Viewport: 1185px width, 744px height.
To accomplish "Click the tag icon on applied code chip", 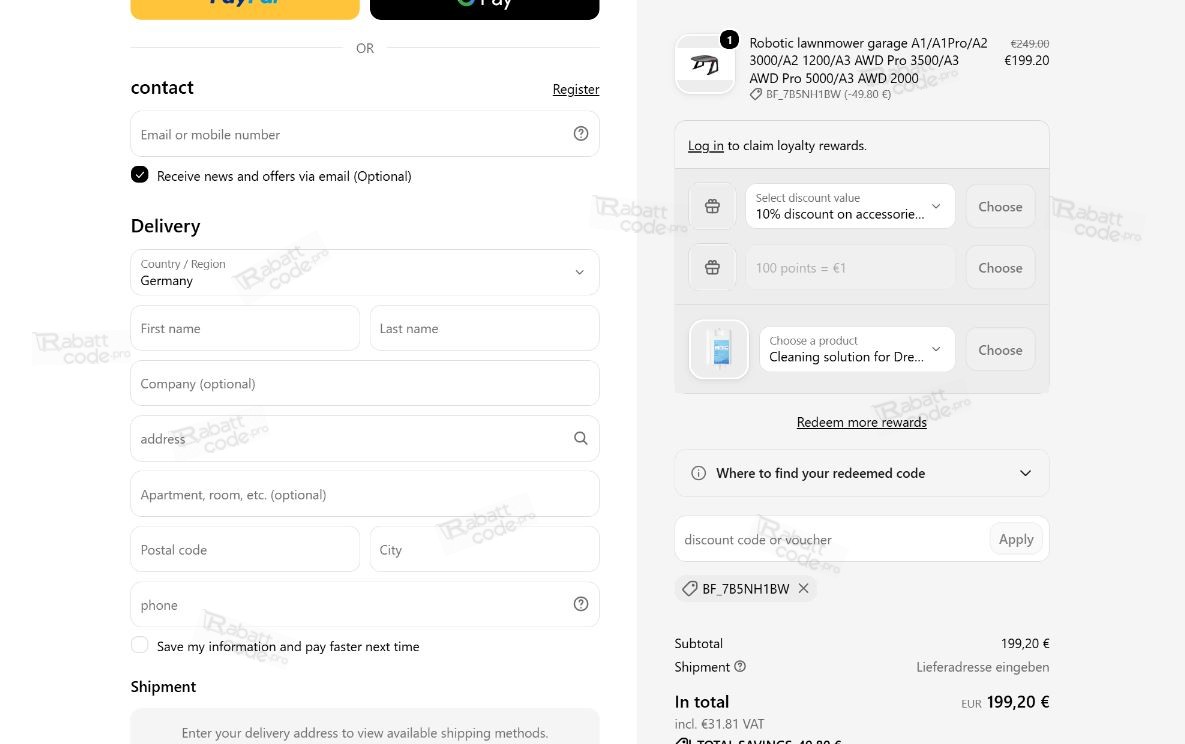I will 689,588.
